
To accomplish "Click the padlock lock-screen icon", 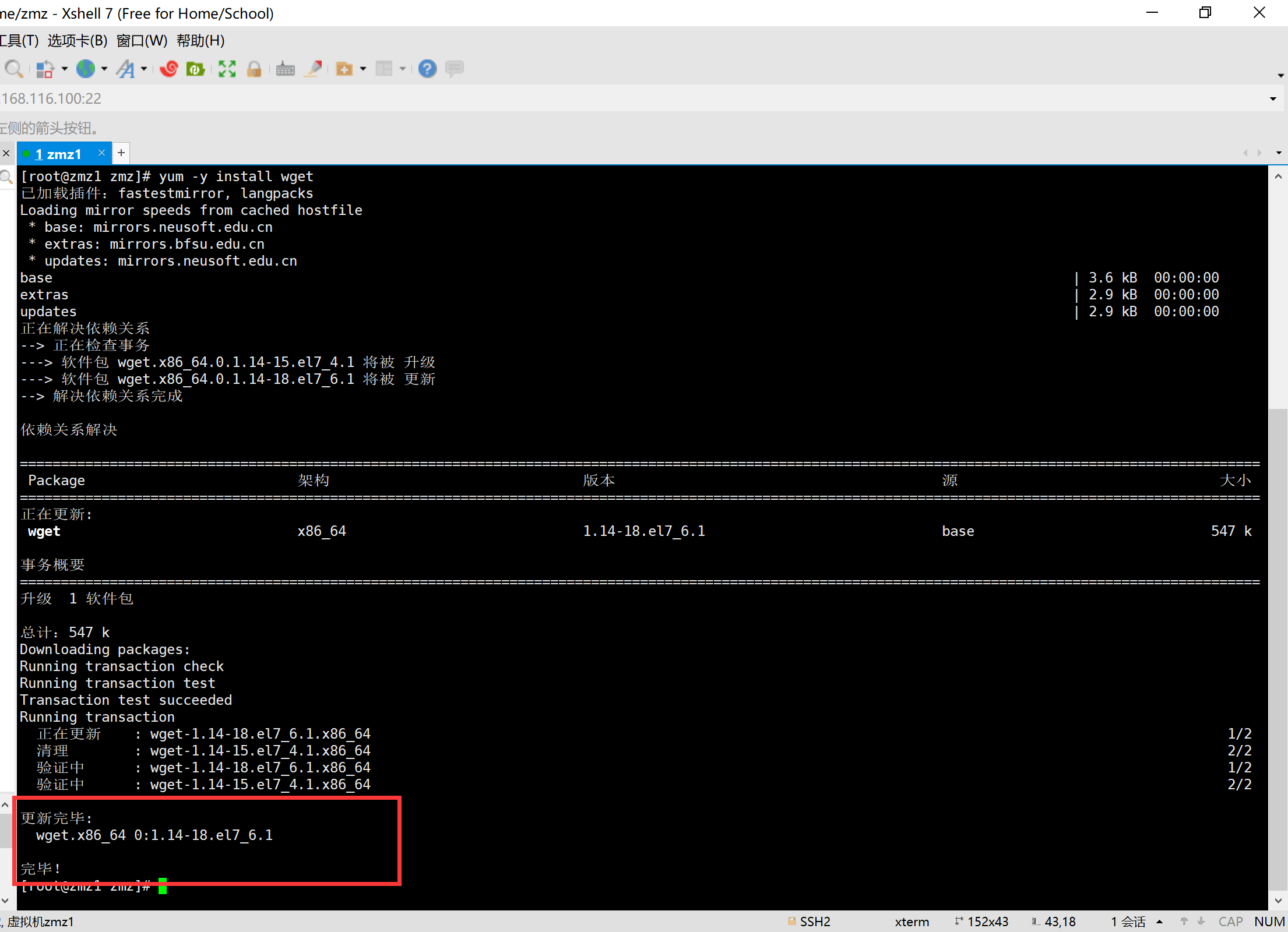I will (254, 69).
